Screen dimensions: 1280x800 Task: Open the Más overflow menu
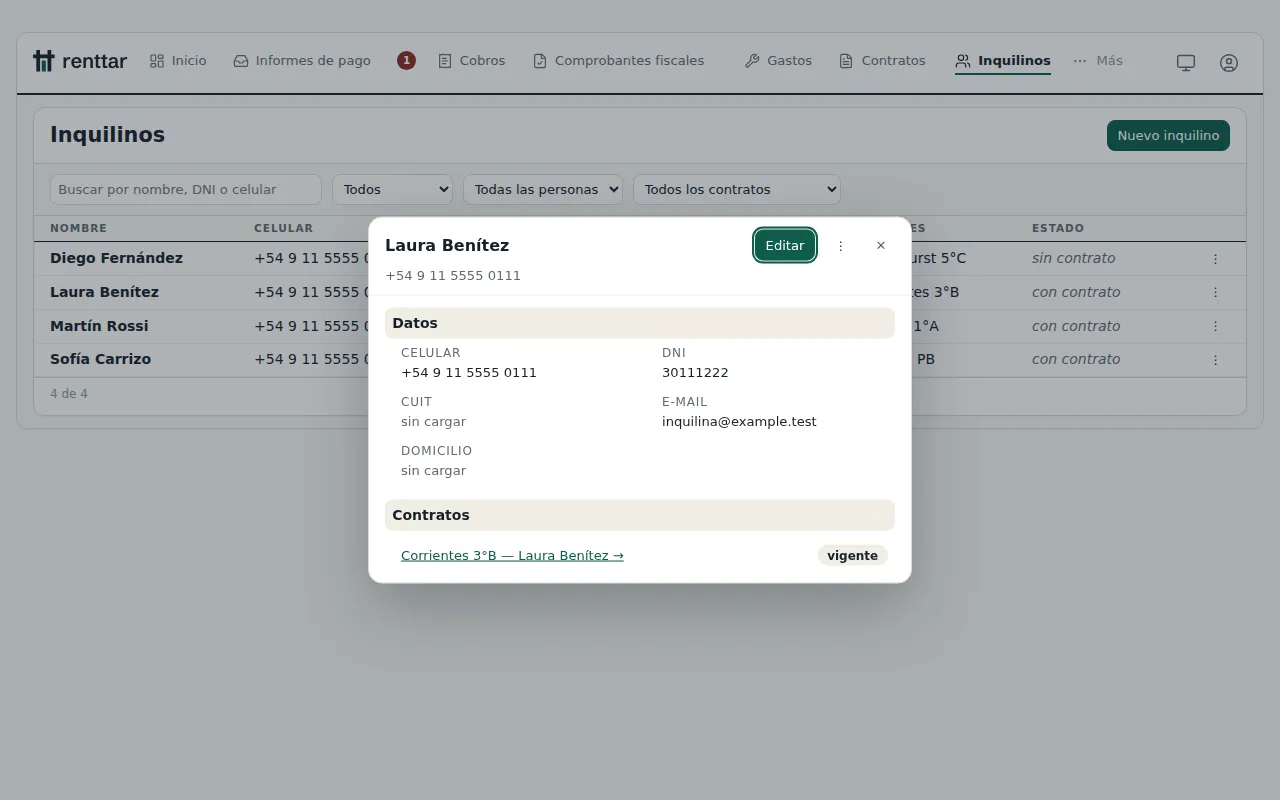pyautogui.click(x=1098, y=61)
